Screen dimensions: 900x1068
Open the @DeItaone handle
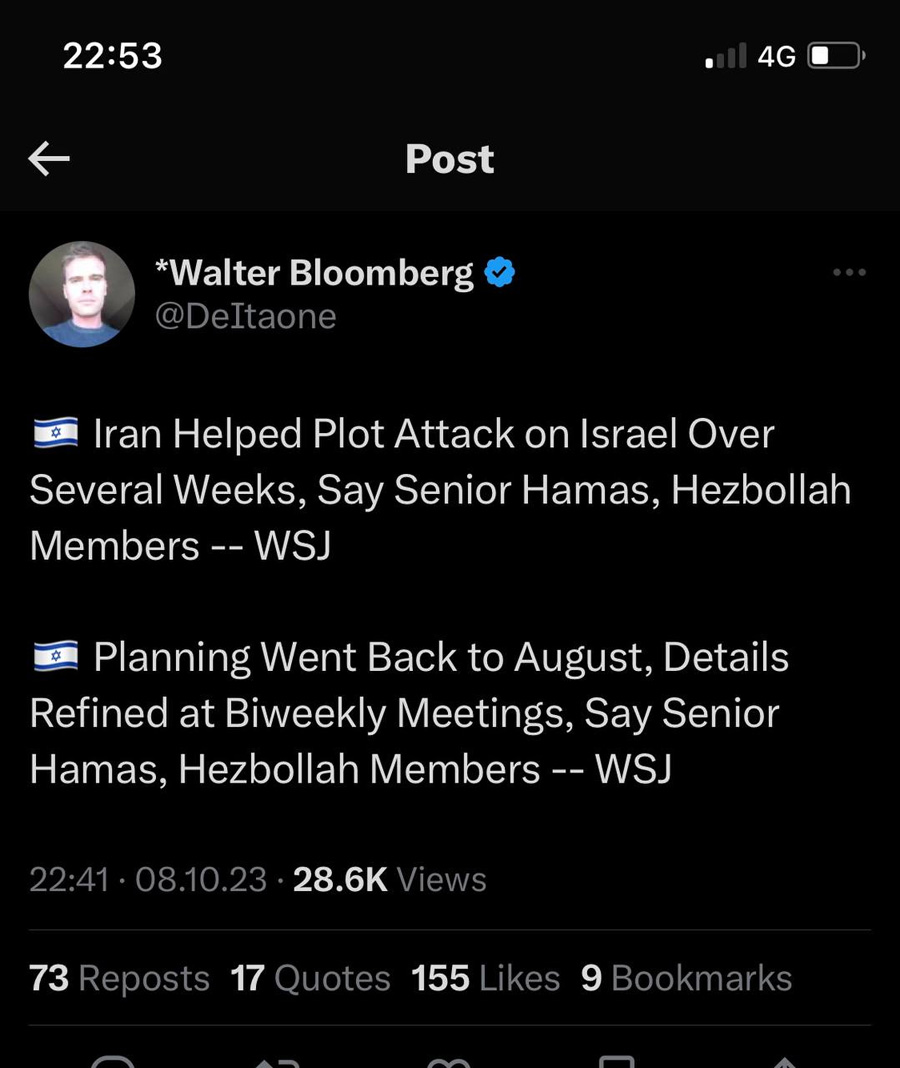[x=245, y=316]
